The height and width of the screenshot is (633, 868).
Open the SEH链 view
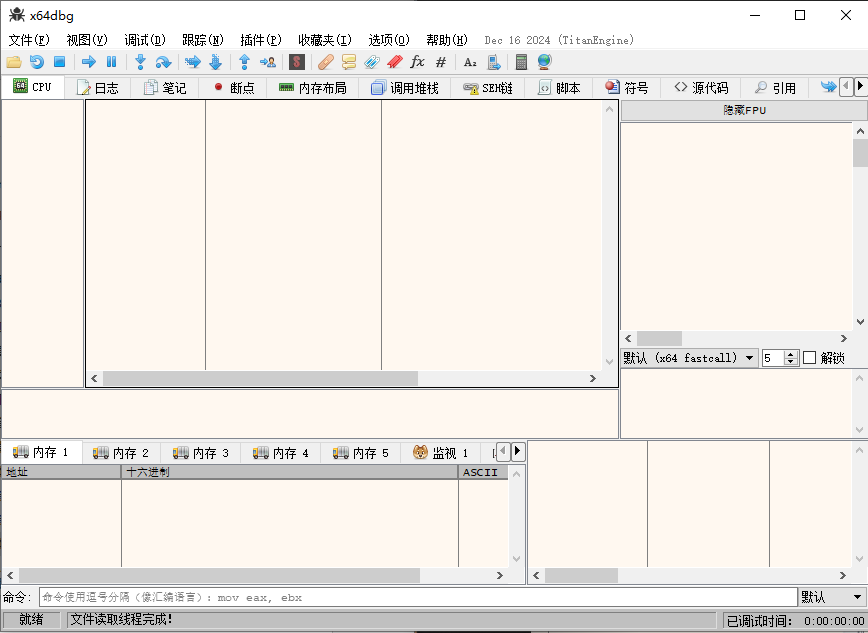tap(488, 87)
